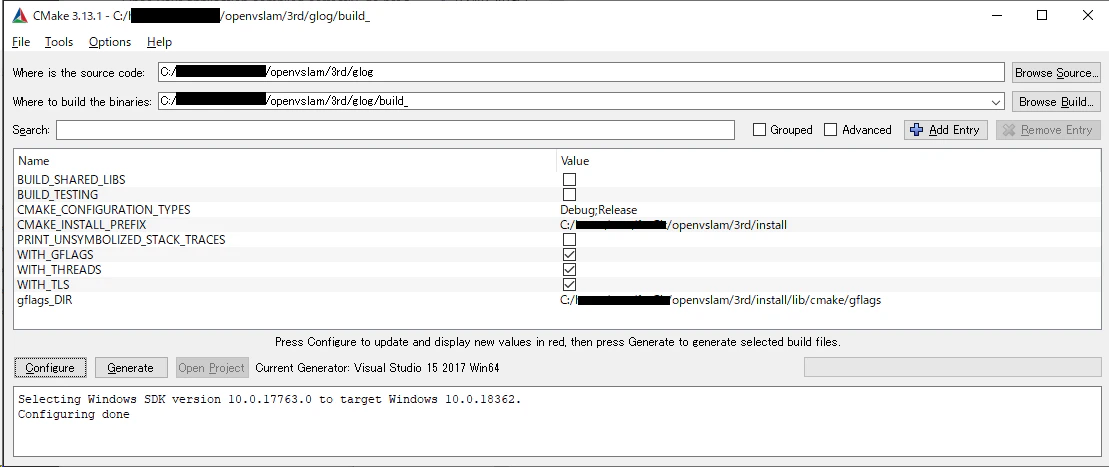This screenshot has height=467, width=1109.
Task: Click the Generate button
Action: tap(131, 368)
